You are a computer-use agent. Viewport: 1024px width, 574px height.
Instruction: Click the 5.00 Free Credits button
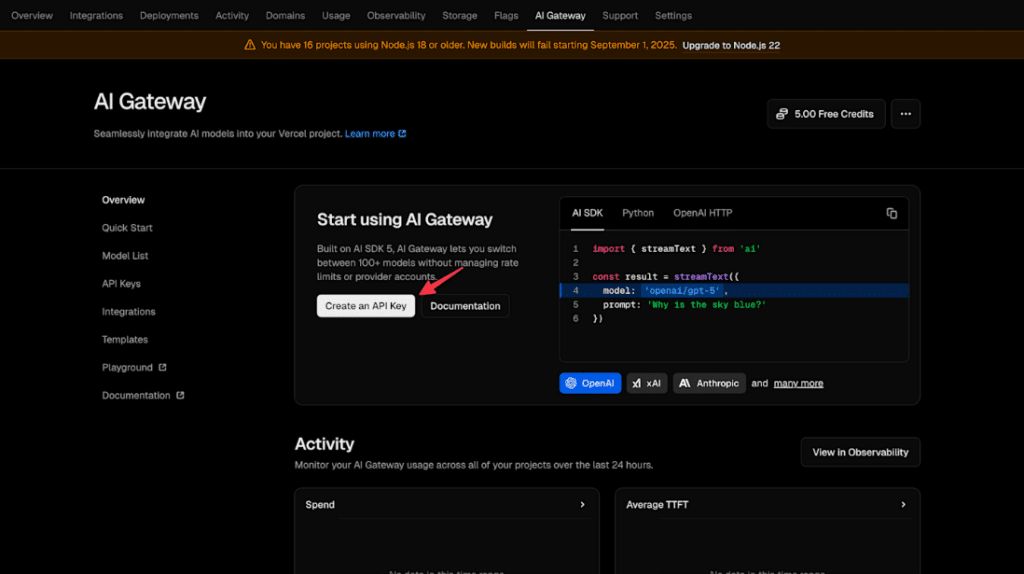(x=826, y=114)
